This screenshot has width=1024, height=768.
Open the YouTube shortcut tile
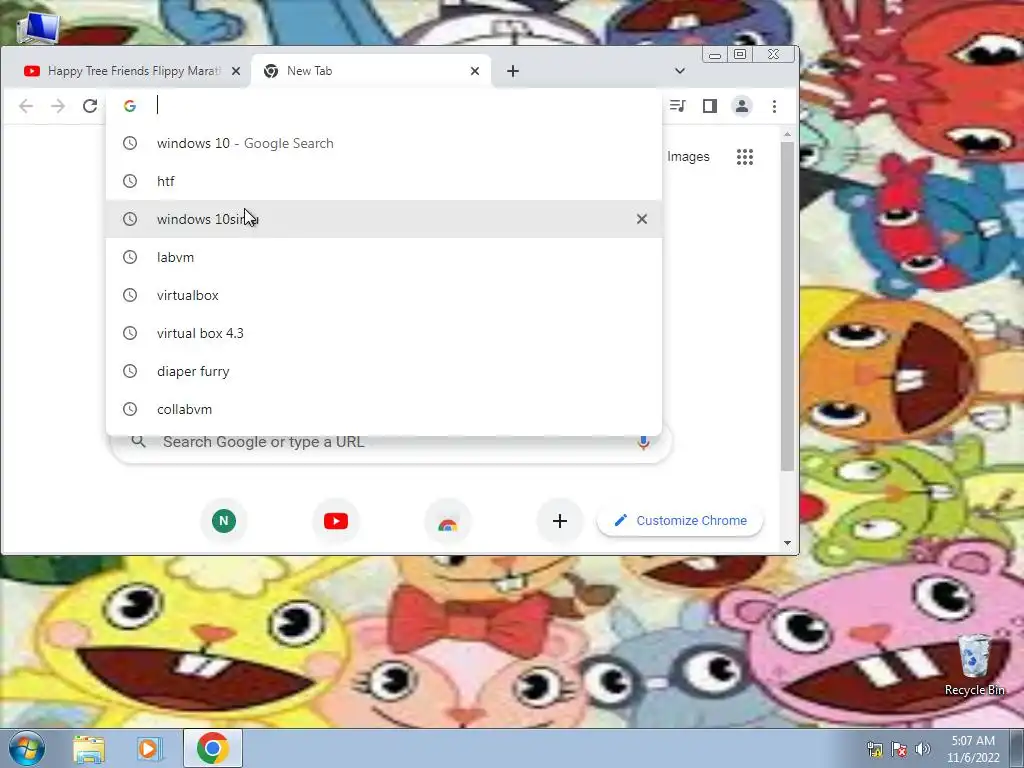pos(336,520)
